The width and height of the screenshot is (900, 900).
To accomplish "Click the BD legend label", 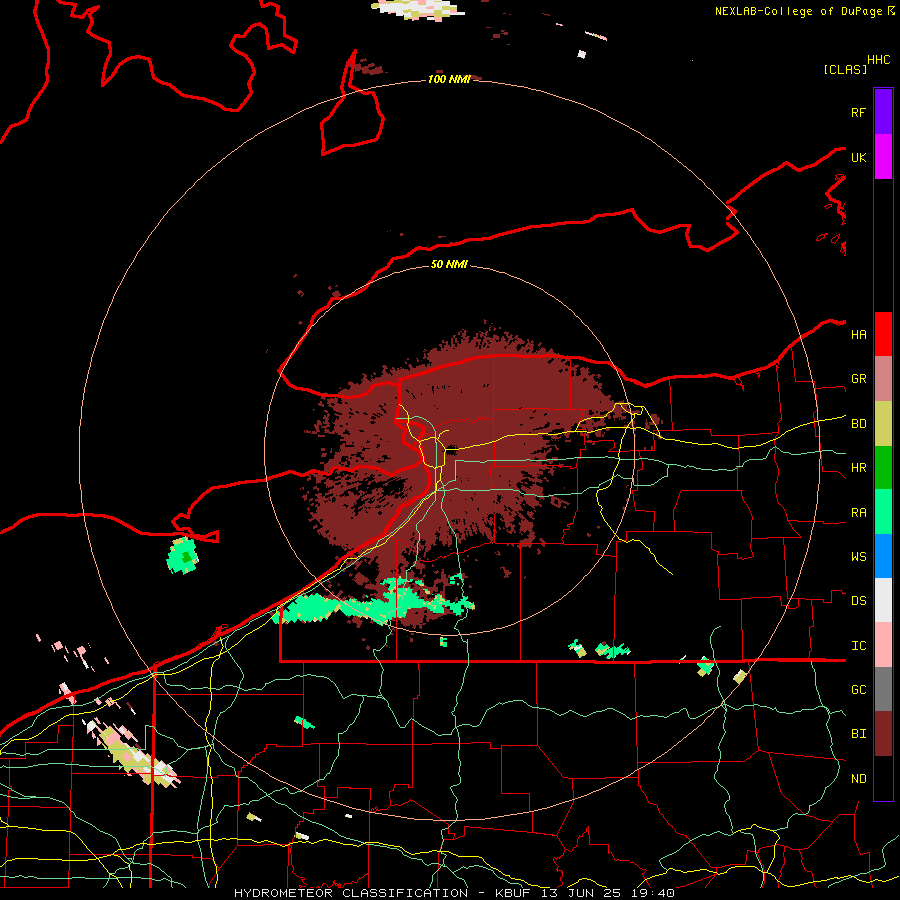I will [x=858, y=424].
